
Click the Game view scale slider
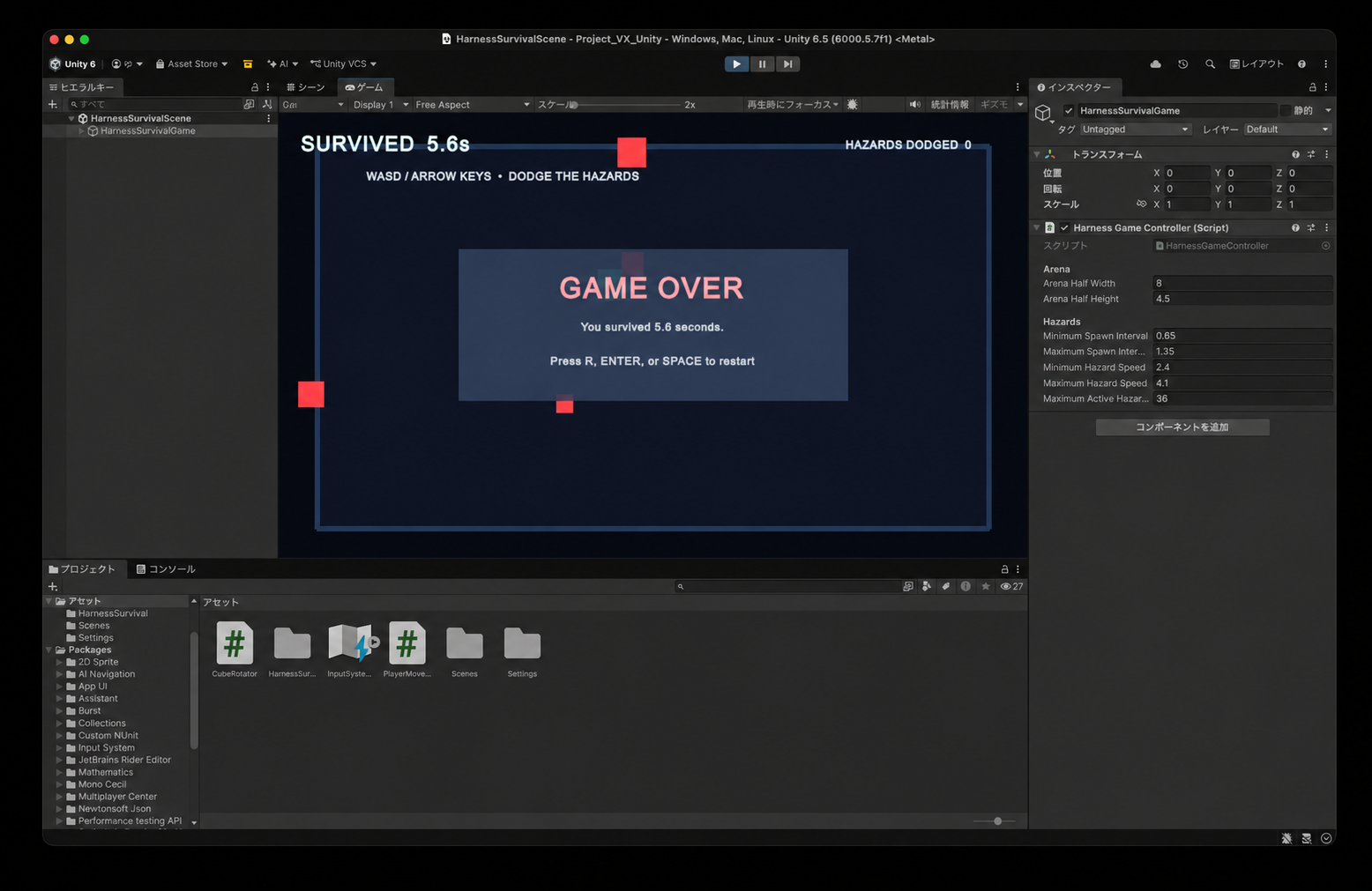coord(626,105)
